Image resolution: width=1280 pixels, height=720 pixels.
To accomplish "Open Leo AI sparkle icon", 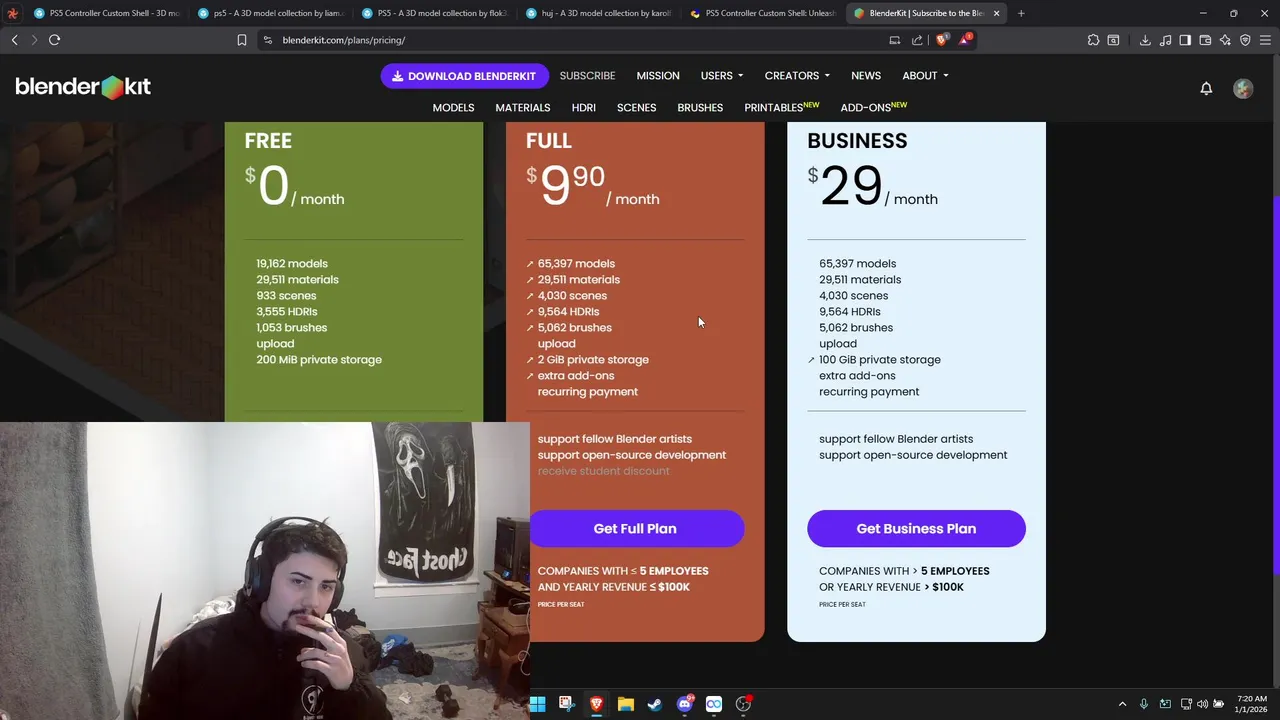I will point(1225,40).
